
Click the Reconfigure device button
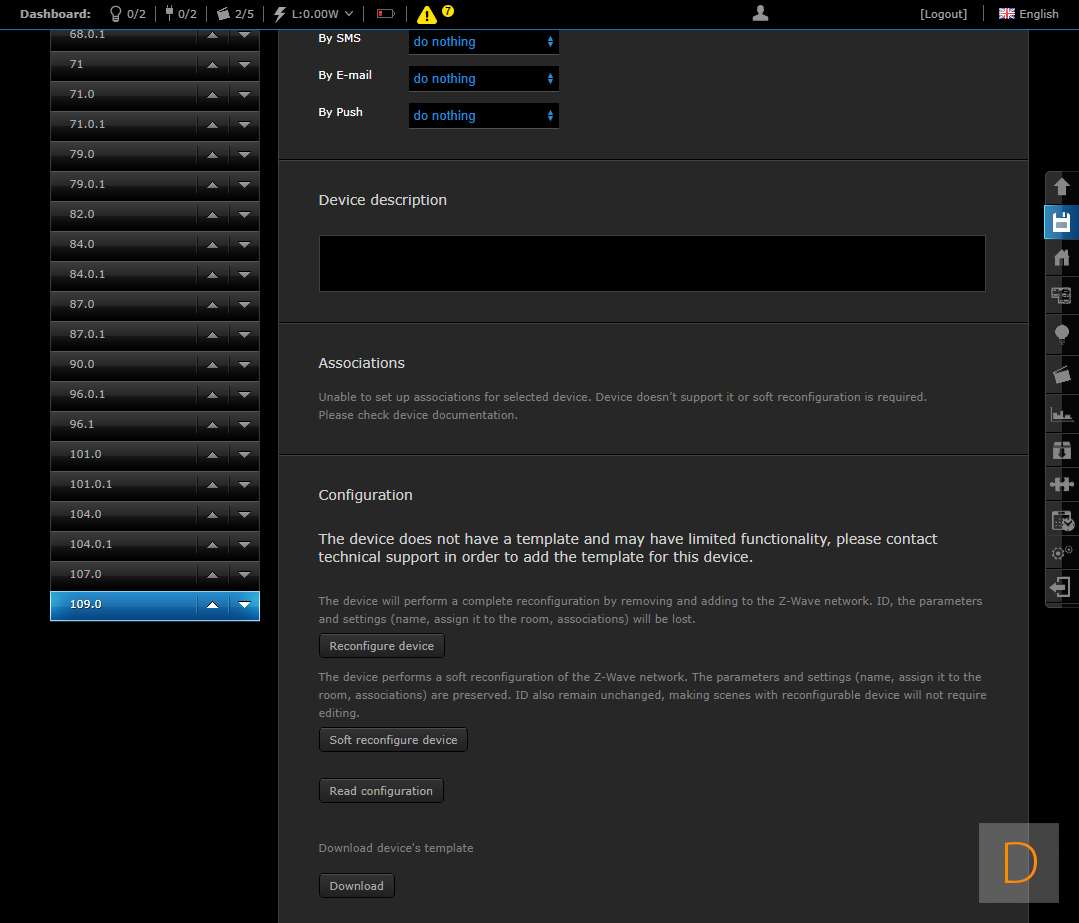(381, 646)
